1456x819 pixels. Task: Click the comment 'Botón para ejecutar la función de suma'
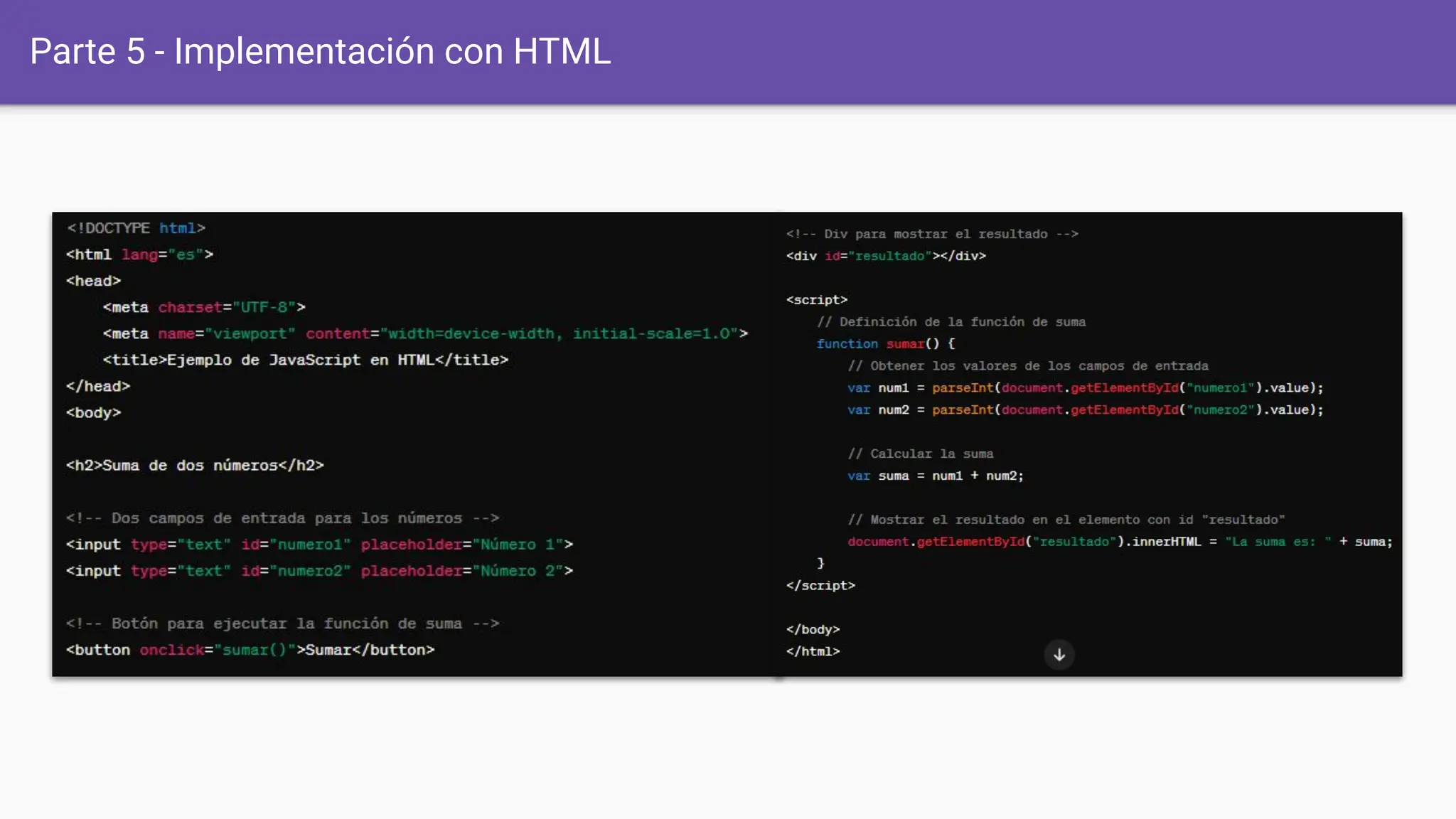tap(283, 623)
